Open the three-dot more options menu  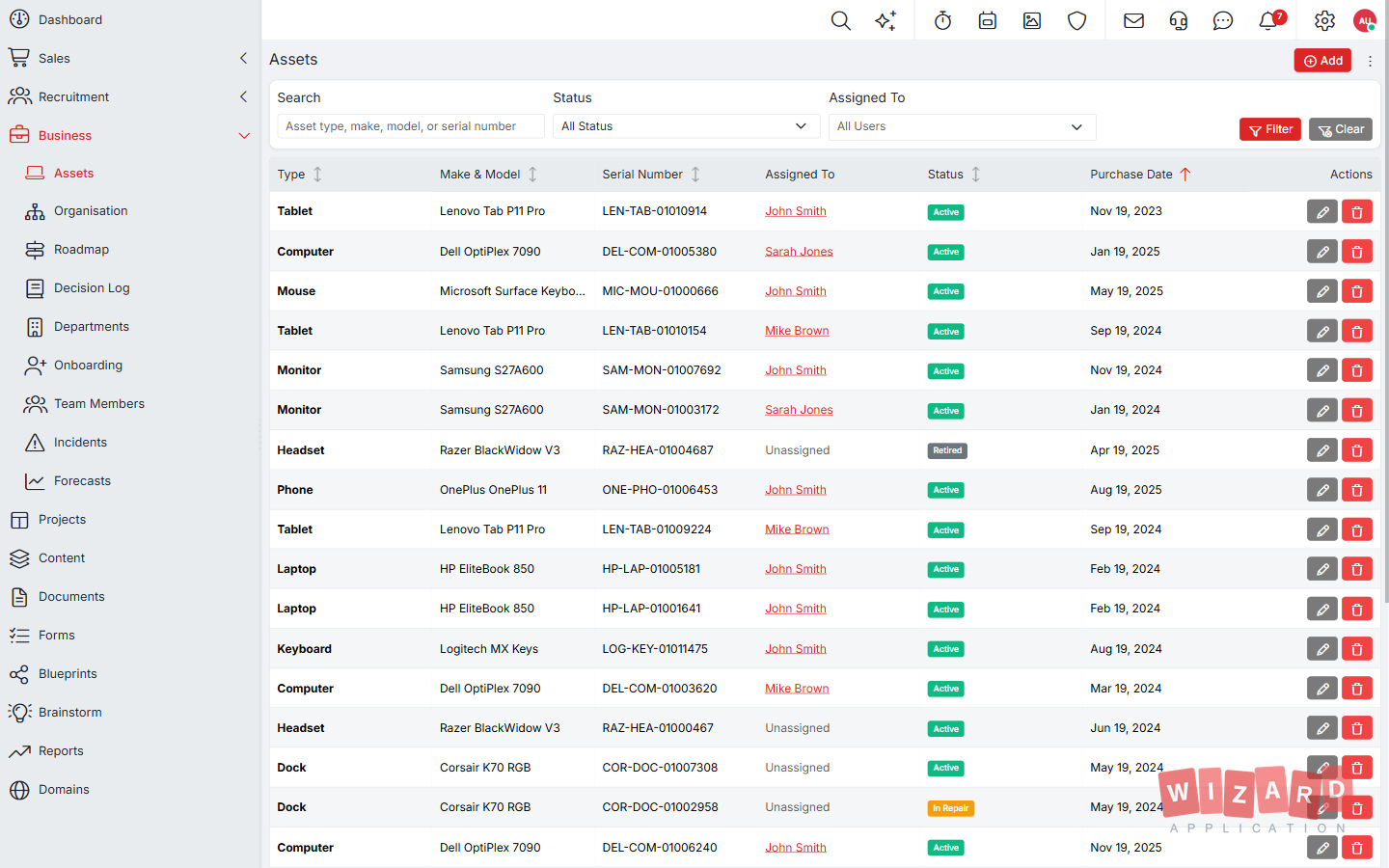coord(1370,61)
